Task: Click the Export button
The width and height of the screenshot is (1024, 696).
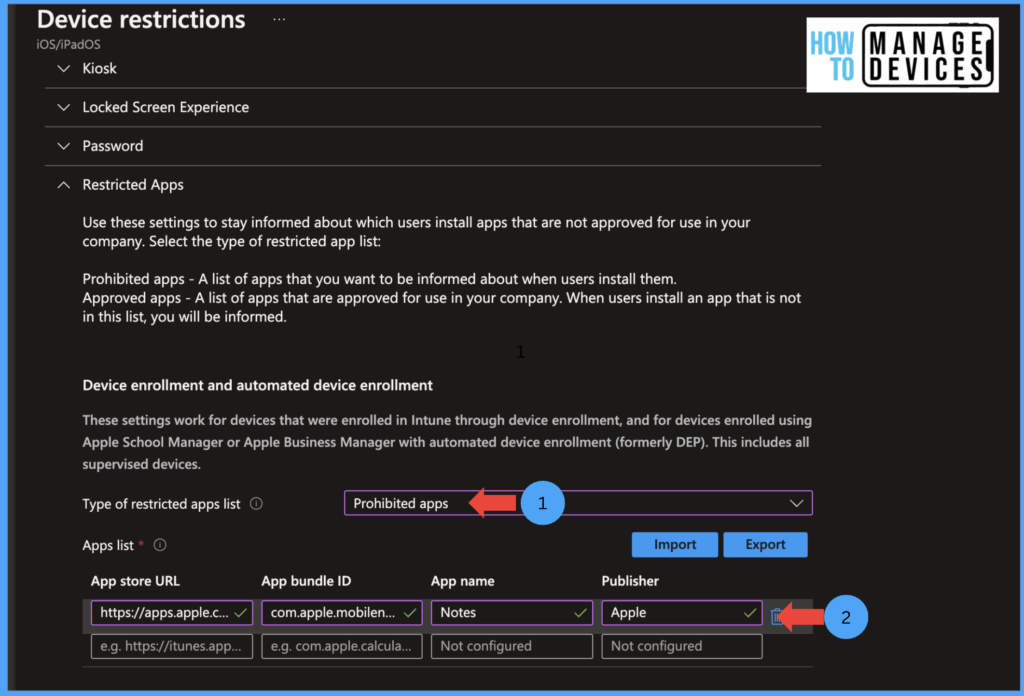Action: pyautogui.click(x=765, y=545)
